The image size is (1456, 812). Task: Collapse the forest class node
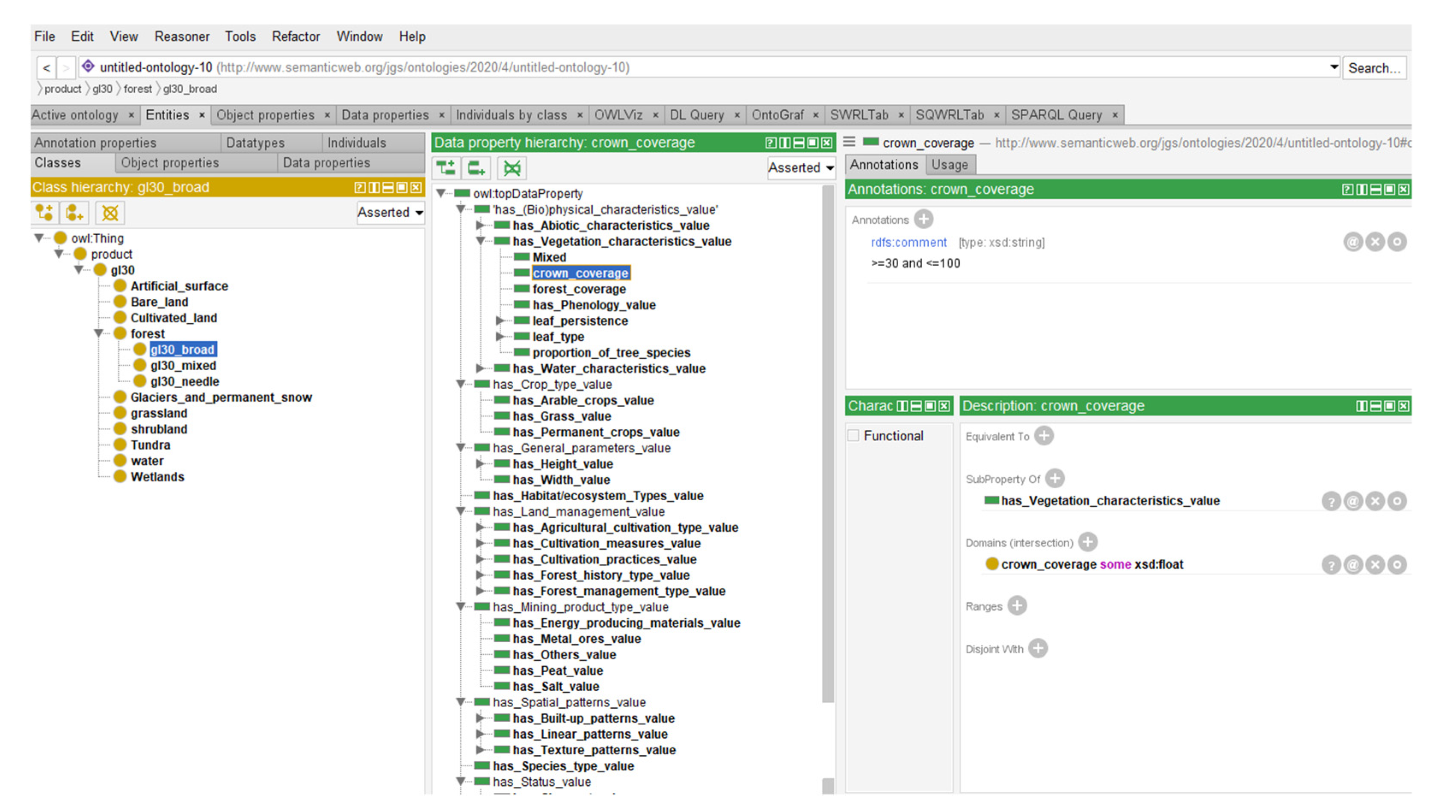pyautogui.click(x=98, y=334)
